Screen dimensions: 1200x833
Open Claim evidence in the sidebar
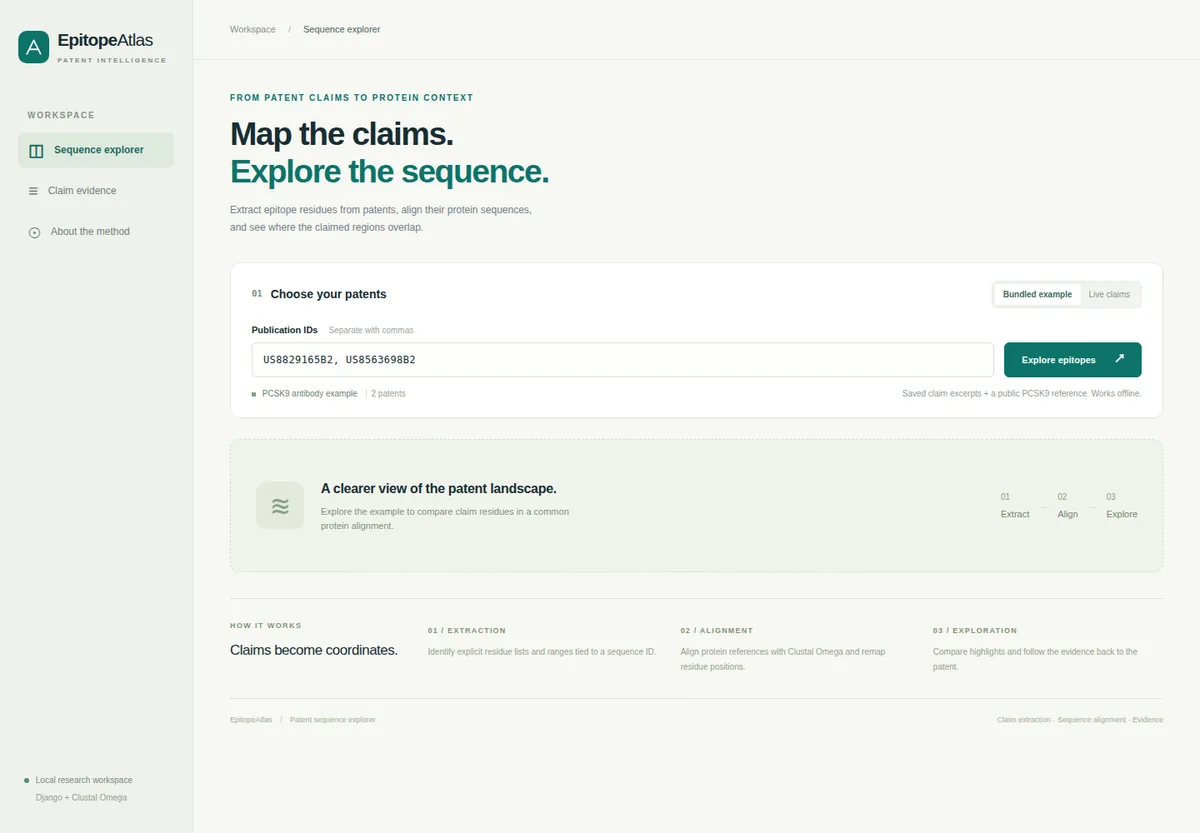(96, 191)
